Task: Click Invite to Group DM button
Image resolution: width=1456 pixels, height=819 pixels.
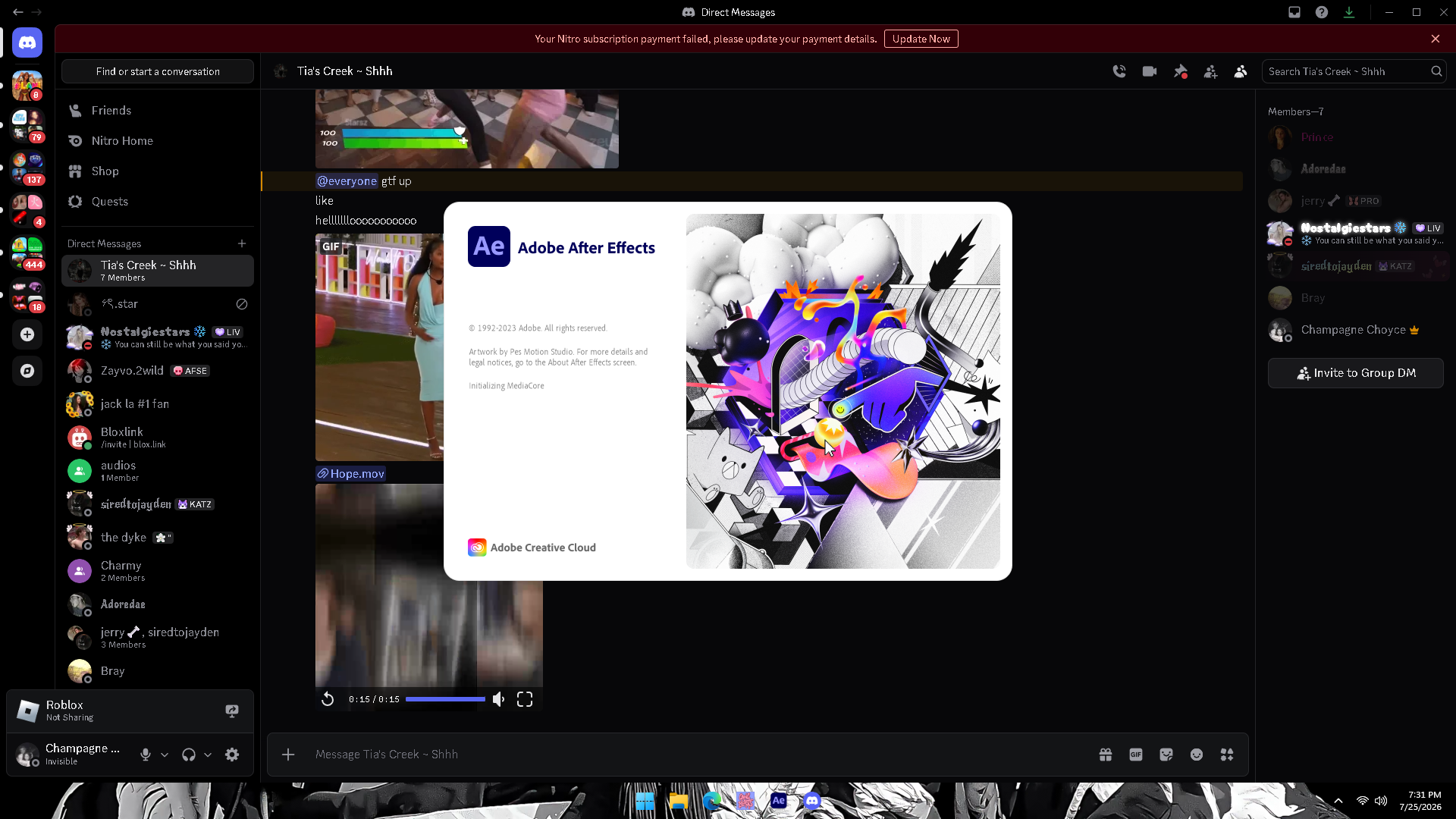Action: coord(1355,373)
